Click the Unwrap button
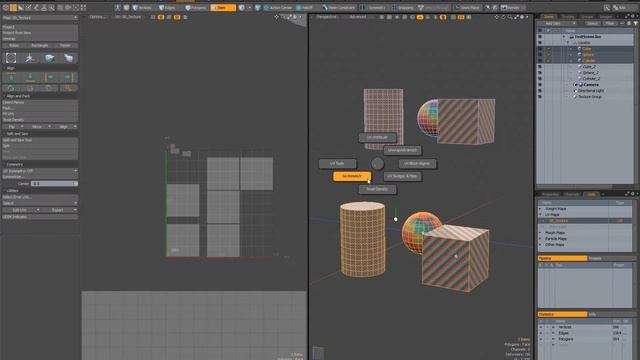The image size is (640, 360). tap(40, 38)
